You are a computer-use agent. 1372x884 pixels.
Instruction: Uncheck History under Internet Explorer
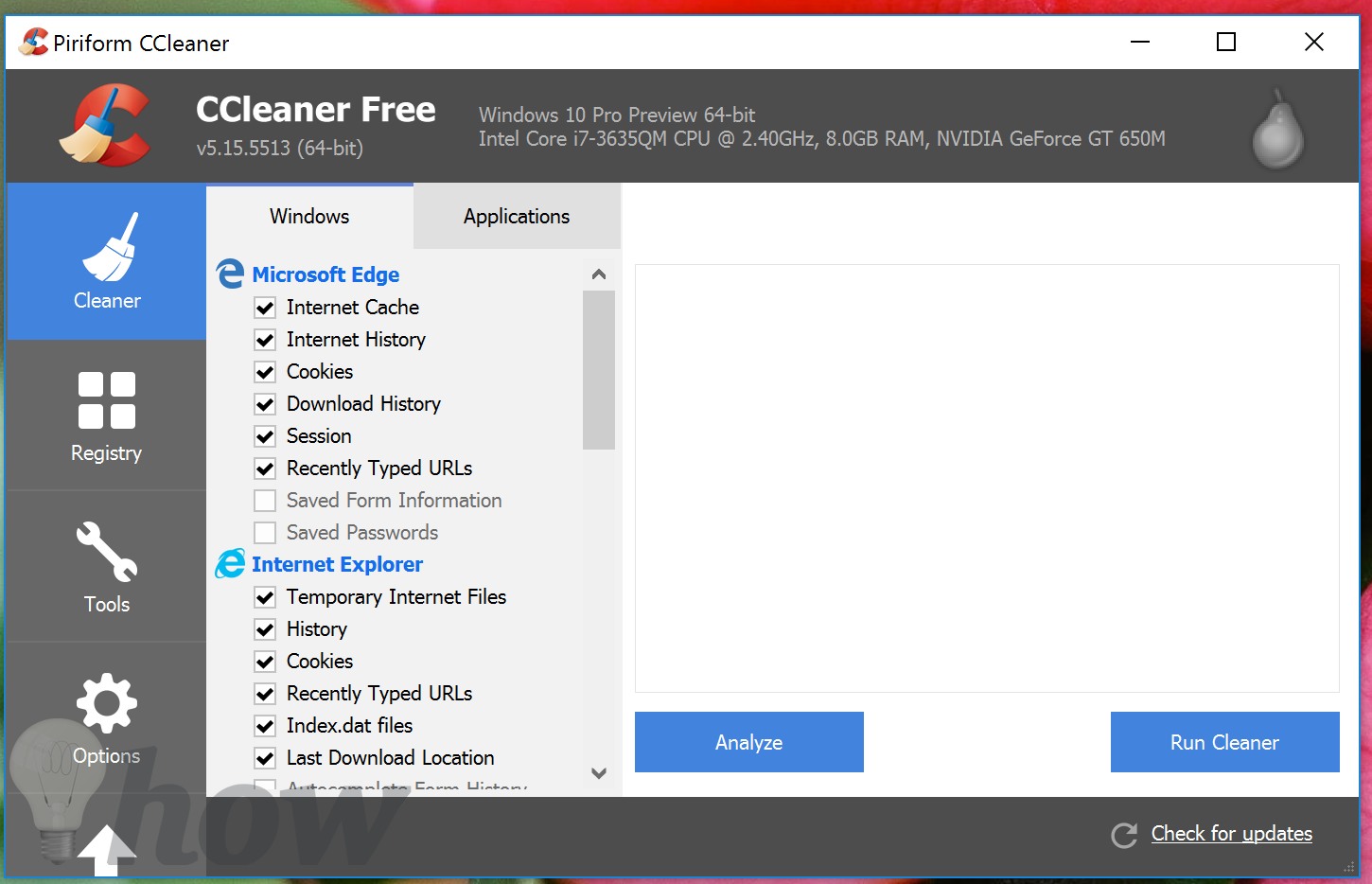click(265, 629)
